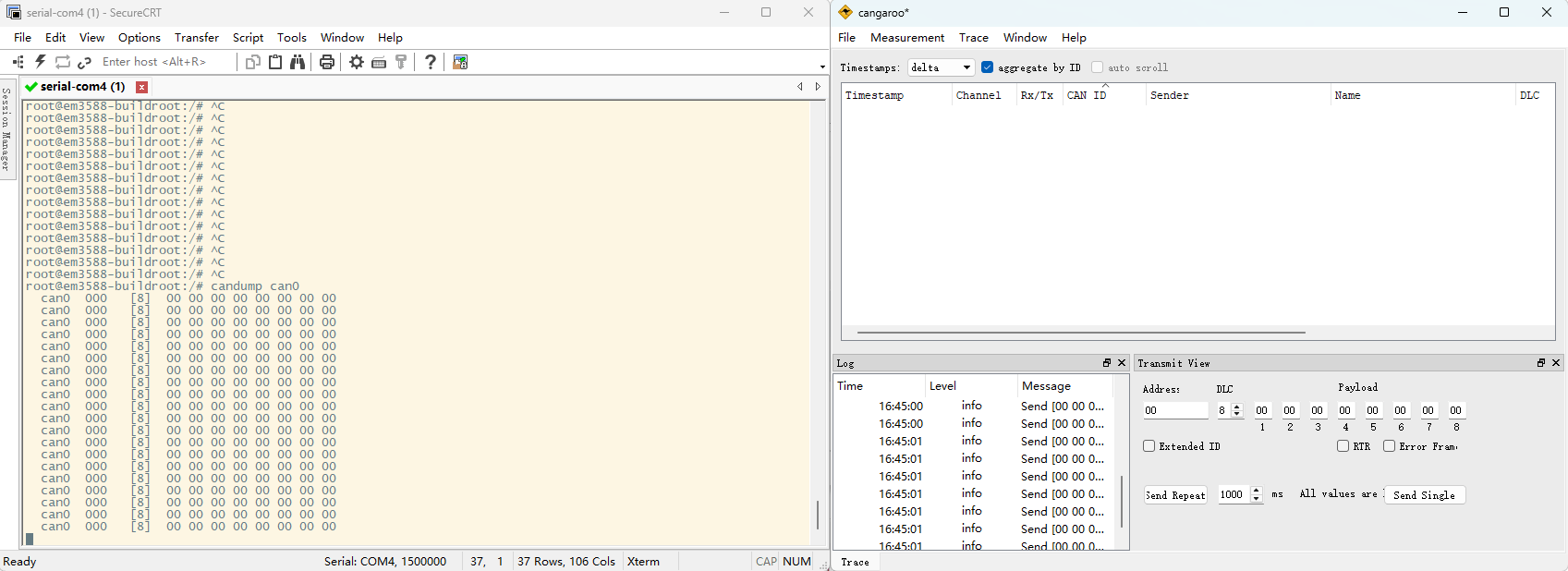Viewport: 1568px width, 571px height.
Task: Click next tab right arrow in SecureCRT
Action: pyautogui.click(x=818, y=87)
